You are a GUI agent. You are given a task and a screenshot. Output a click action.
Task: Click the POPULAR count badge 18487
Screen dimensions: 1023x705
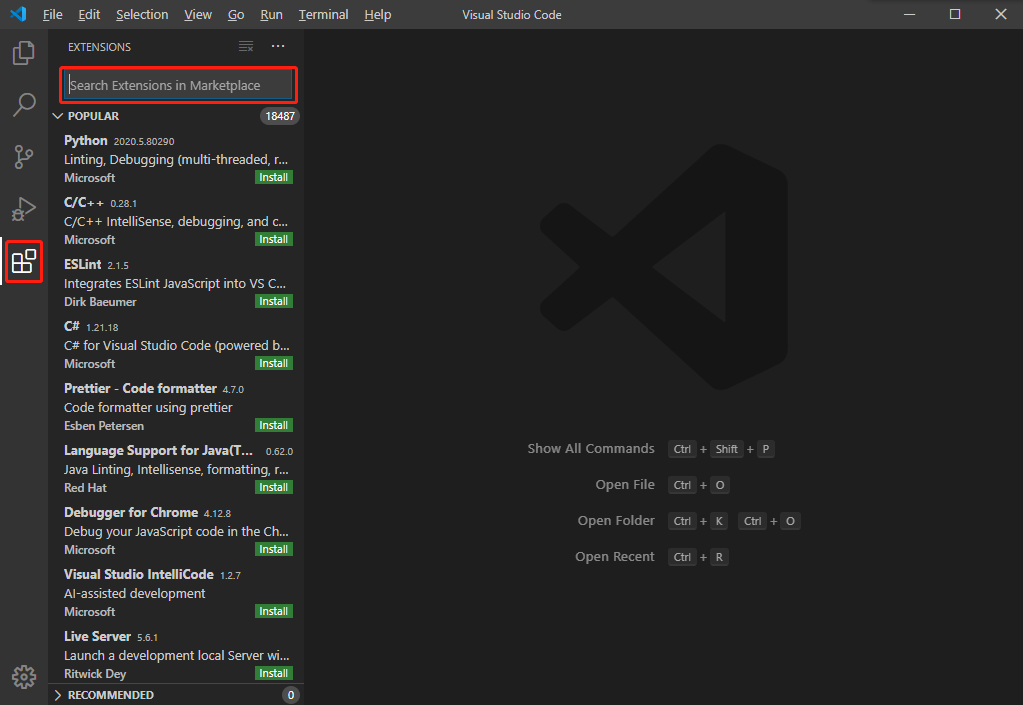pyautogui.click(x=280, y=116)
